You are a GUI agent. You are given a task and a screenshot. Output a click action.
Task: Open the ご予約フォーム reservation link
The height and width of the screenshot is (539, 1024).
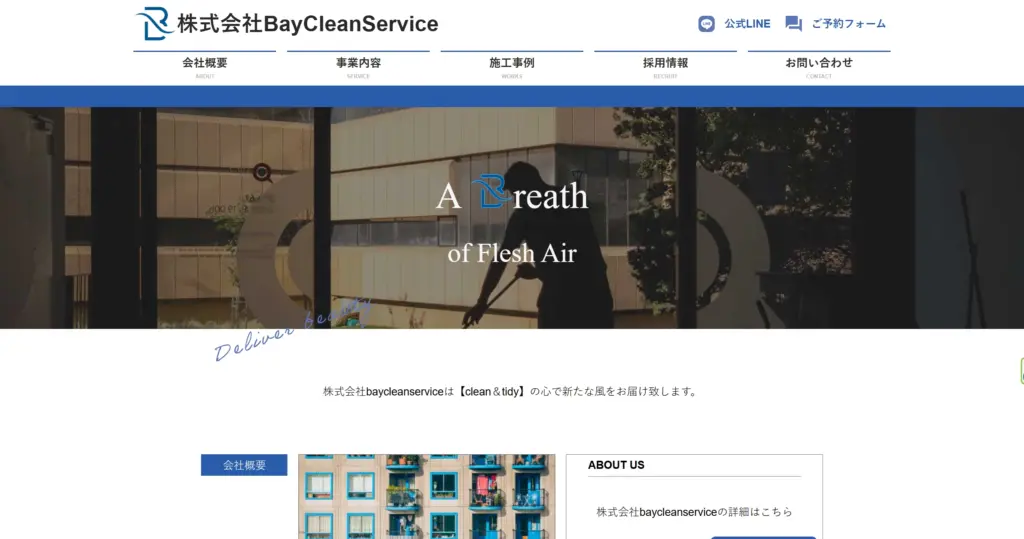(x=848, y=24)
